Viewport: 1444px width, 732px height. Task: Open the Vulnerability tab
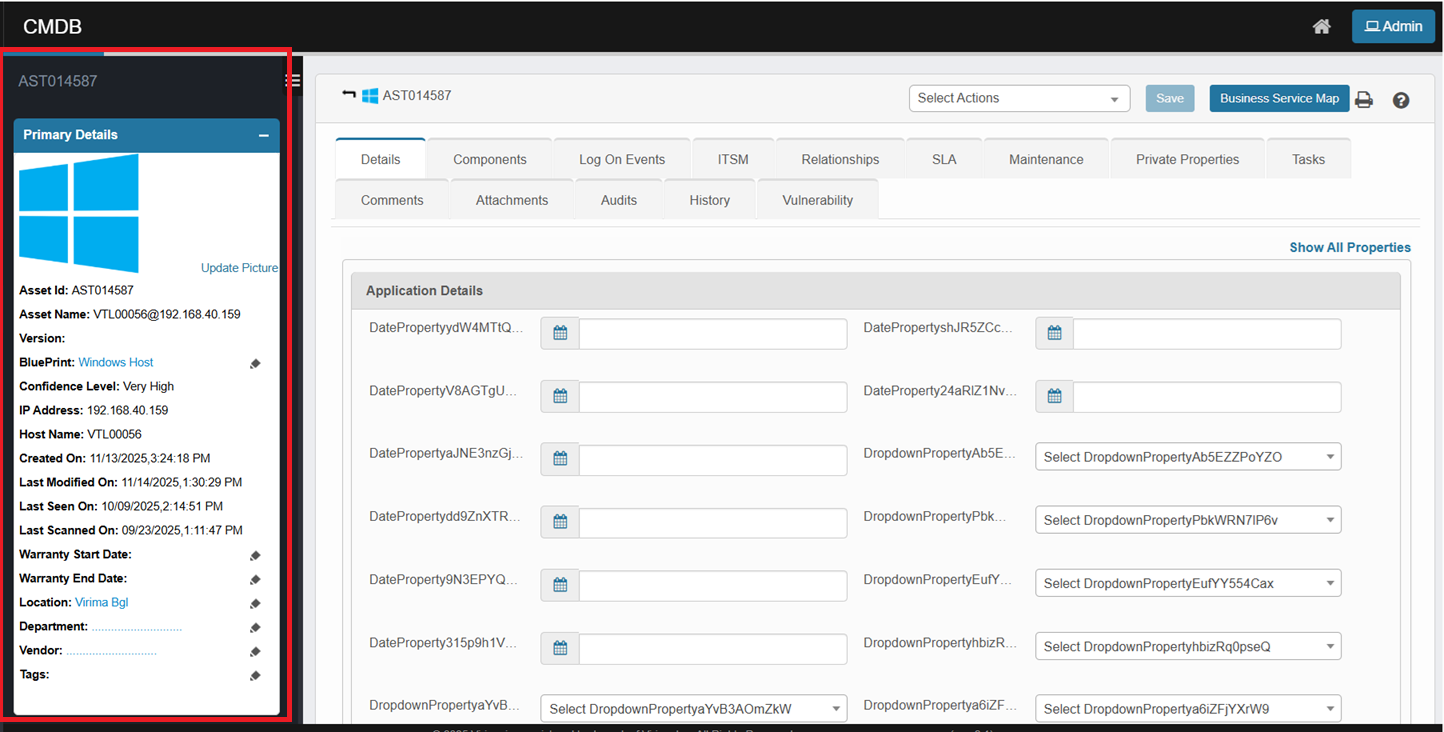click(x=817, y=200)
